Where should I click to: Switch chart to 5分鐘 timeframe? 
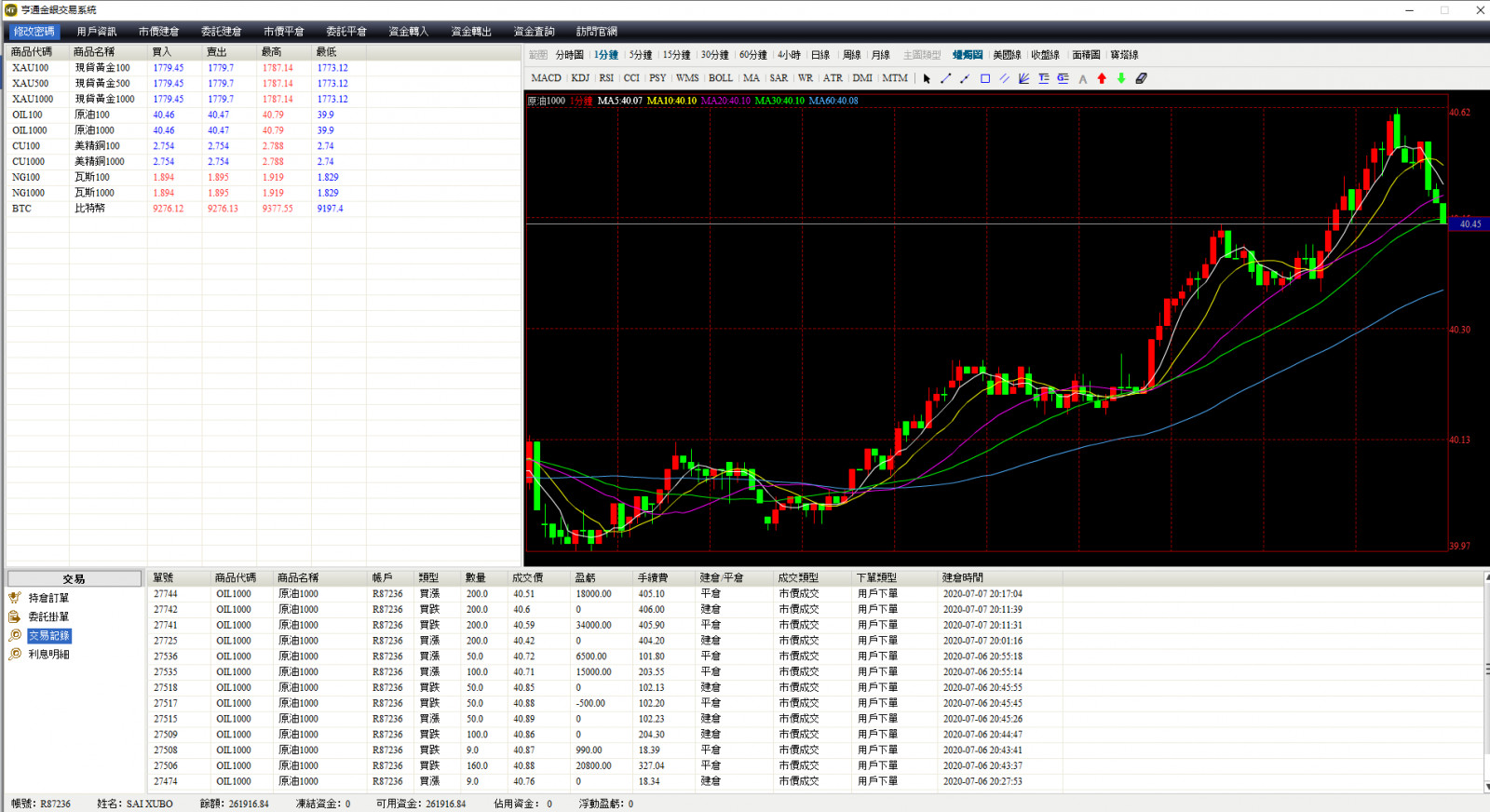641,55
